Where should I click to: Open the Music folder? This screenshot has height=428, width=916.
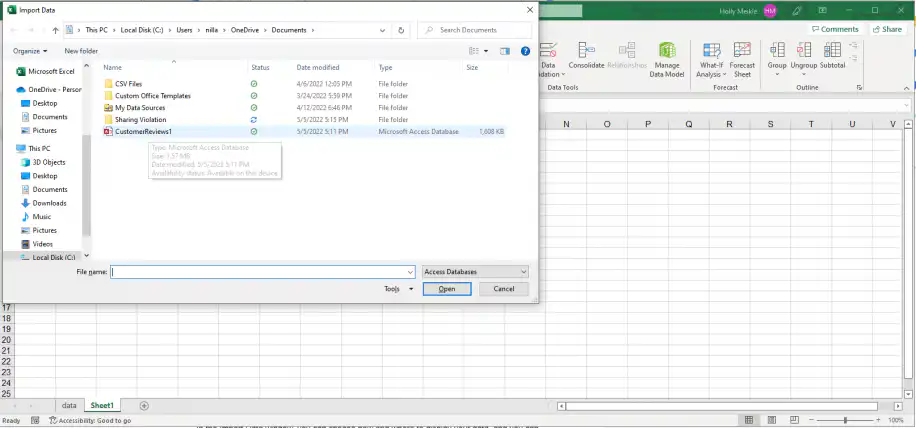tap(36, 217)
